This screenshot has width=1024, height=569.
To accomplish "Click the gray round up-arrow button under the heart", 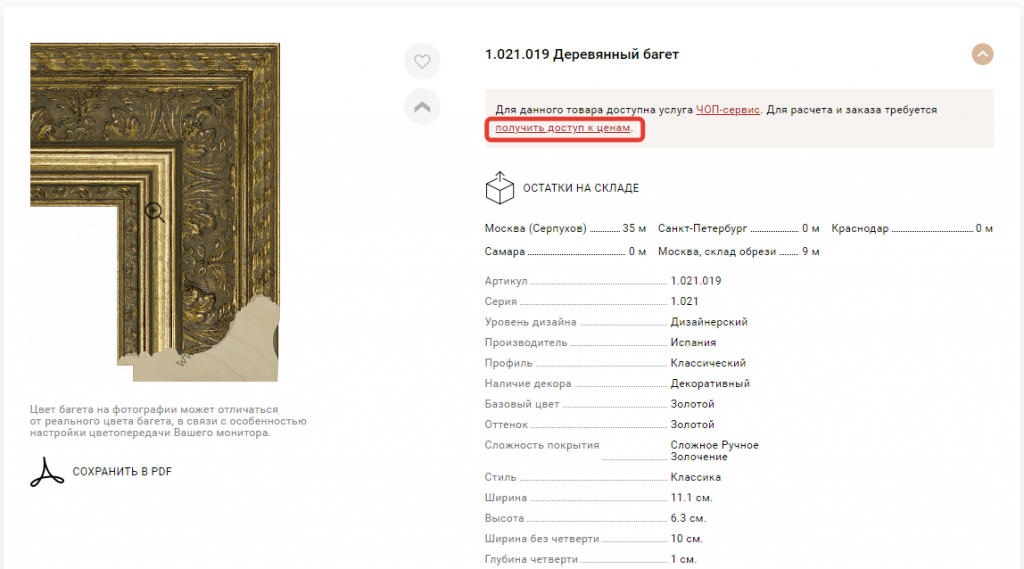I will point(422,106).
